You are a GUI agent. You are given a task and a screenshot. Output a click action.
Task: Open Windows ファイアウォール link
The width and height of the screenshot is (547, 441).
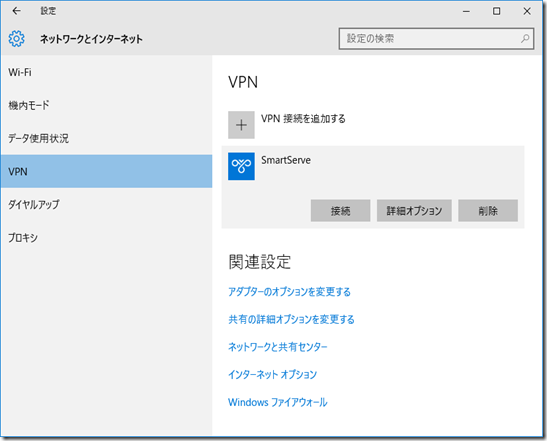pos(277,402)
